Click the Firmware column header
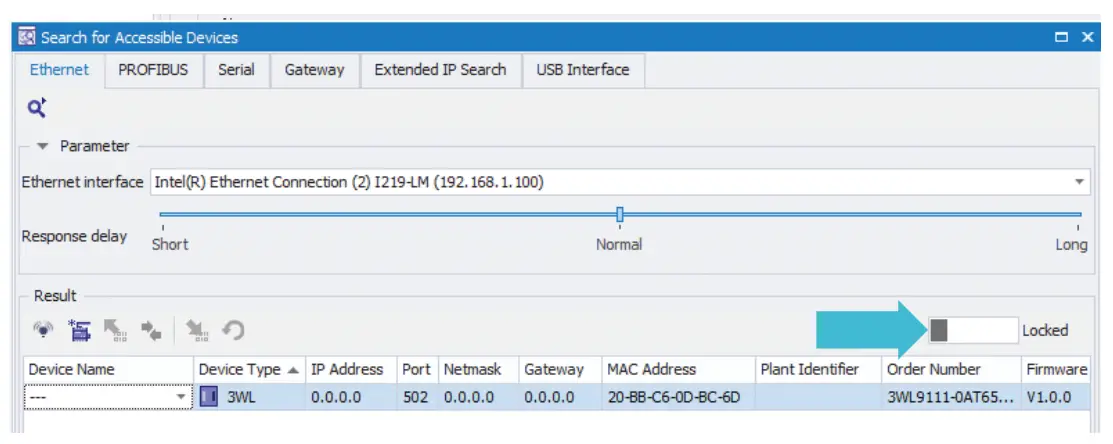Image resolution: width=1113 pixels, height=444 pixels. pyautogui.click(x=1056, y=370)
